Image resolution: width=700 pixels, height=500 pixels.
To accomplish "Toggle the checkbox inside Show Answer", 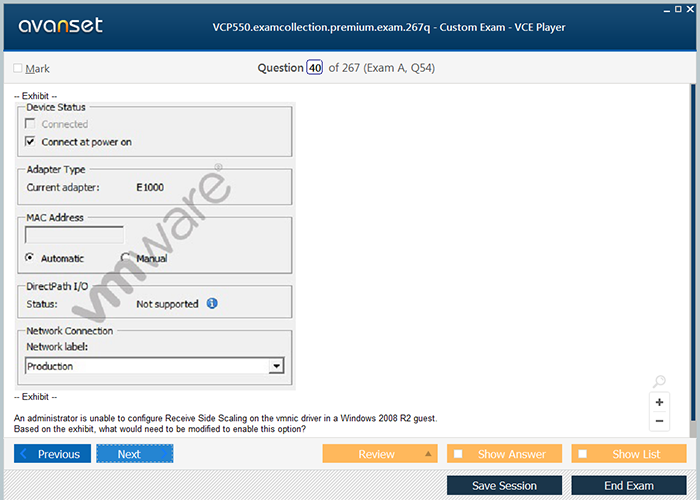I will (x=458, y=454).
